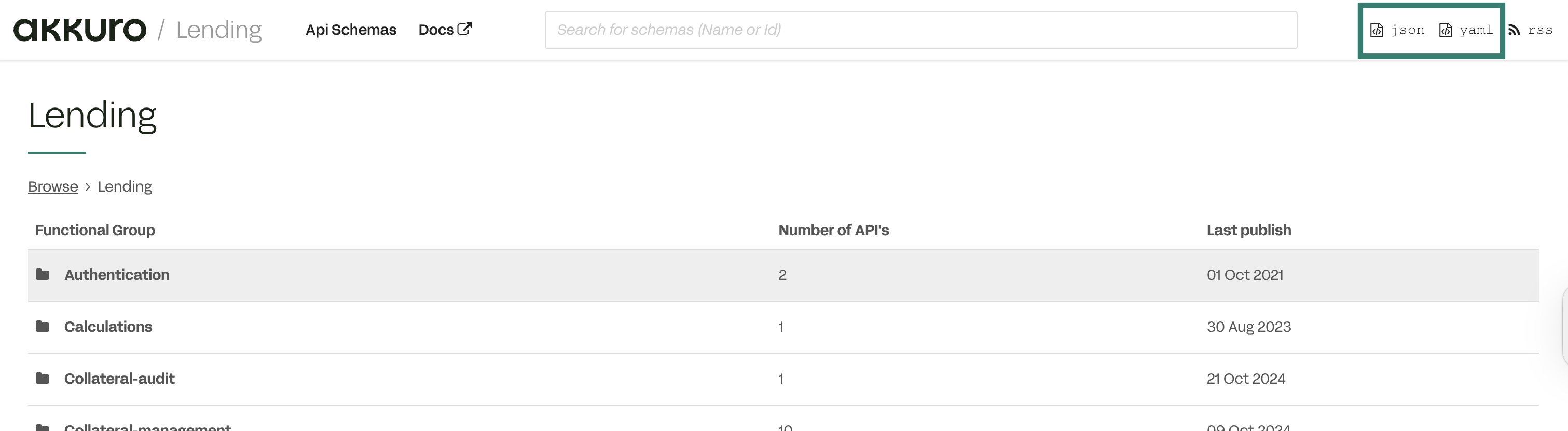
Task: Open the Api Schemas menu item
Action: (351, 29)
